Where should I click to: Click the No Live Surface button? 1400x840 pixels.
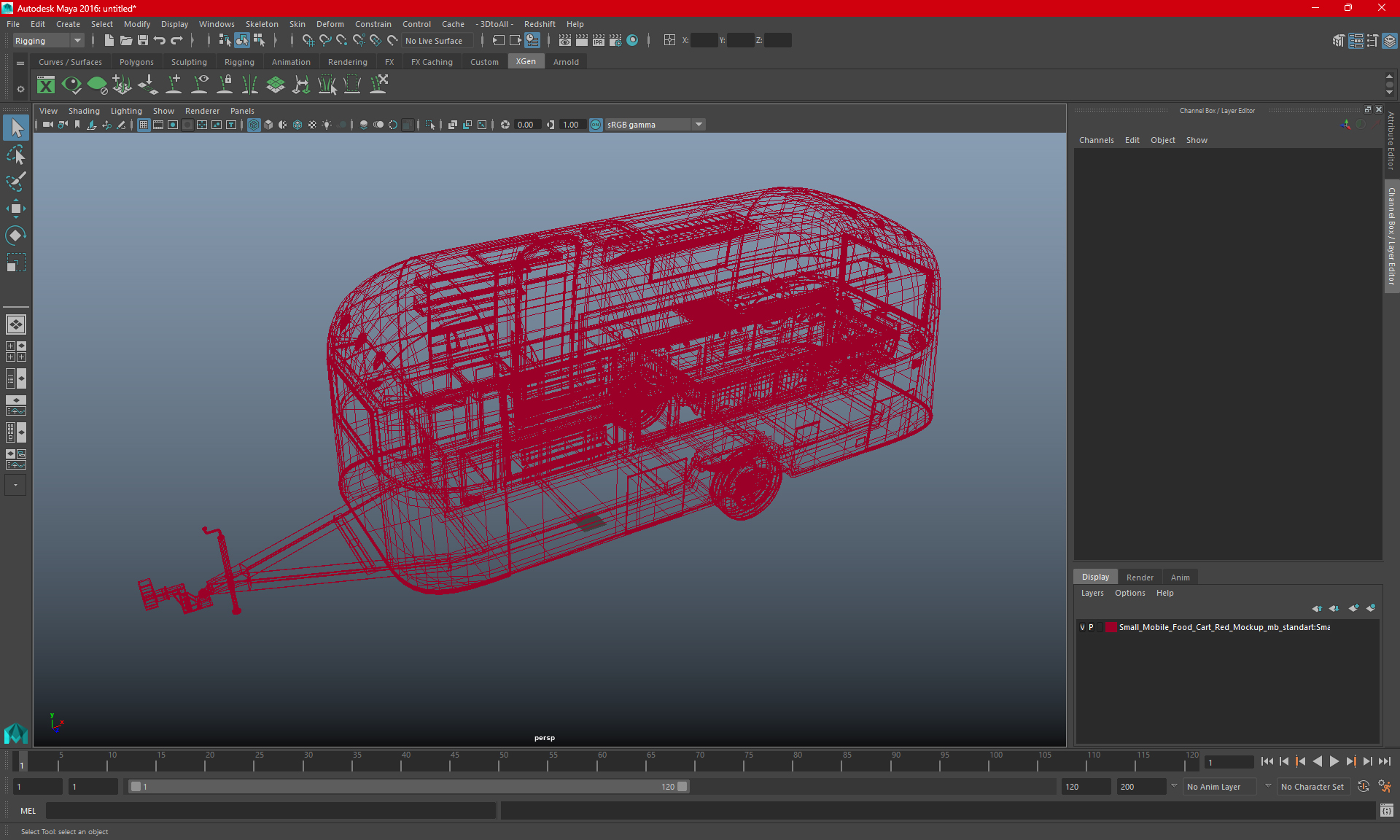(x=435, y=41)
